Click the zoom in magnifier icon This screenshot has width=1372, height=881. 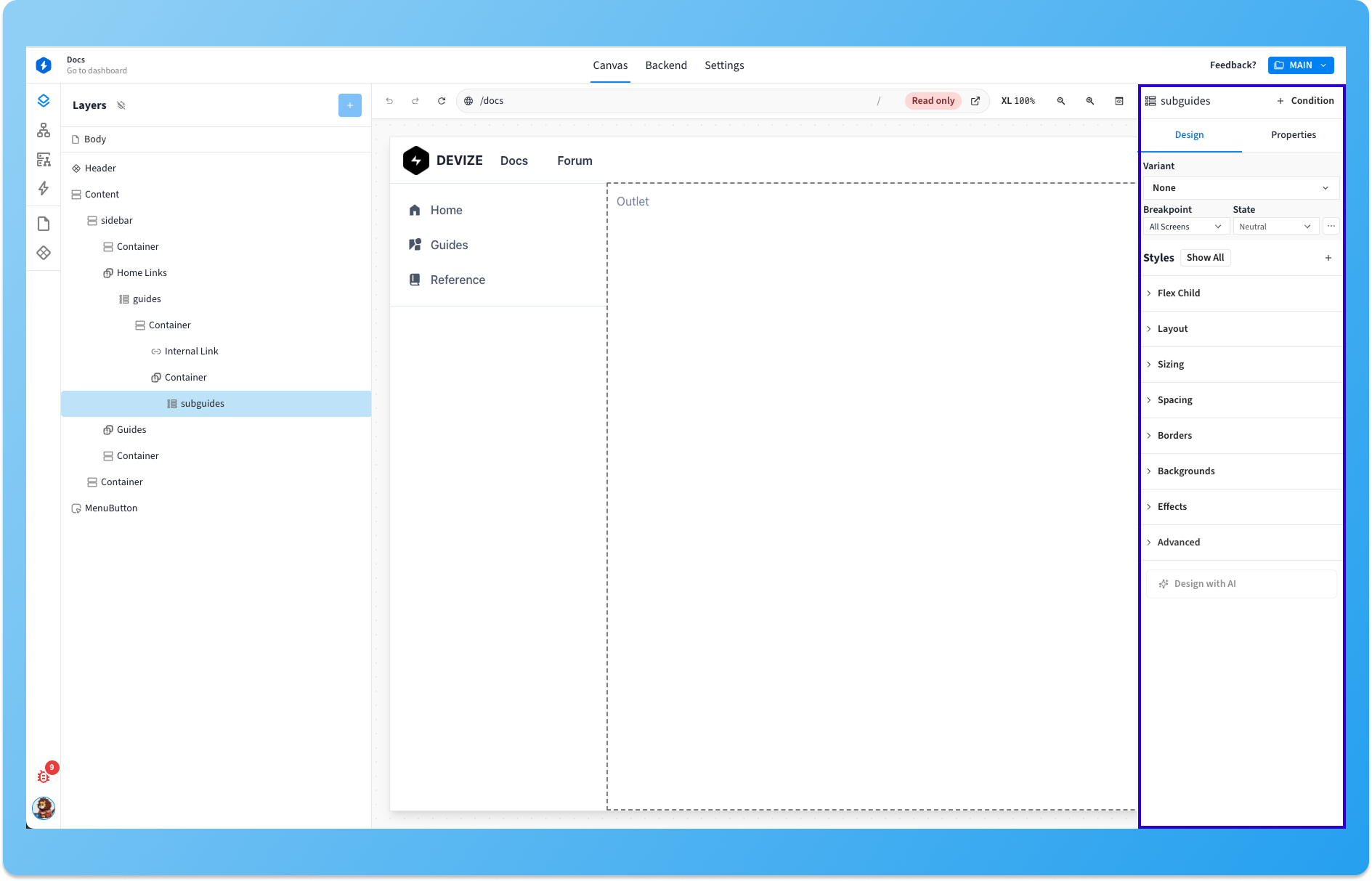point(1090,101)
